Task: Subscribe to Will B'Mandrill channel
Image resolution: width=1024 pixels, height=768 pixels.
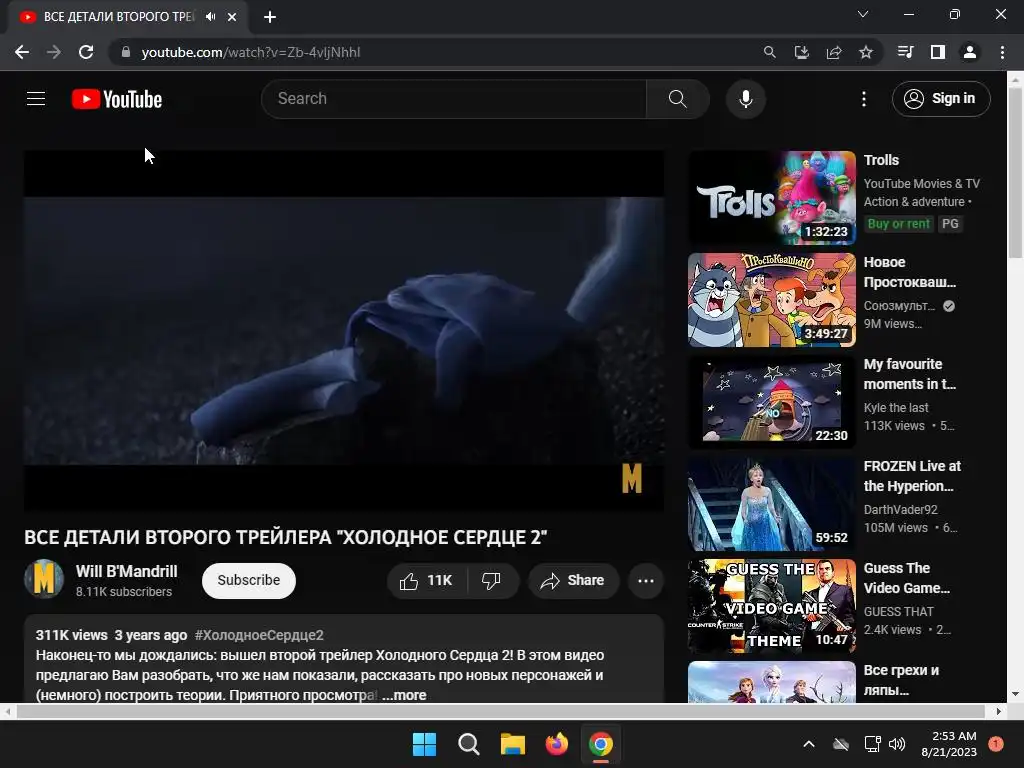Action: [x=249, y=581]
